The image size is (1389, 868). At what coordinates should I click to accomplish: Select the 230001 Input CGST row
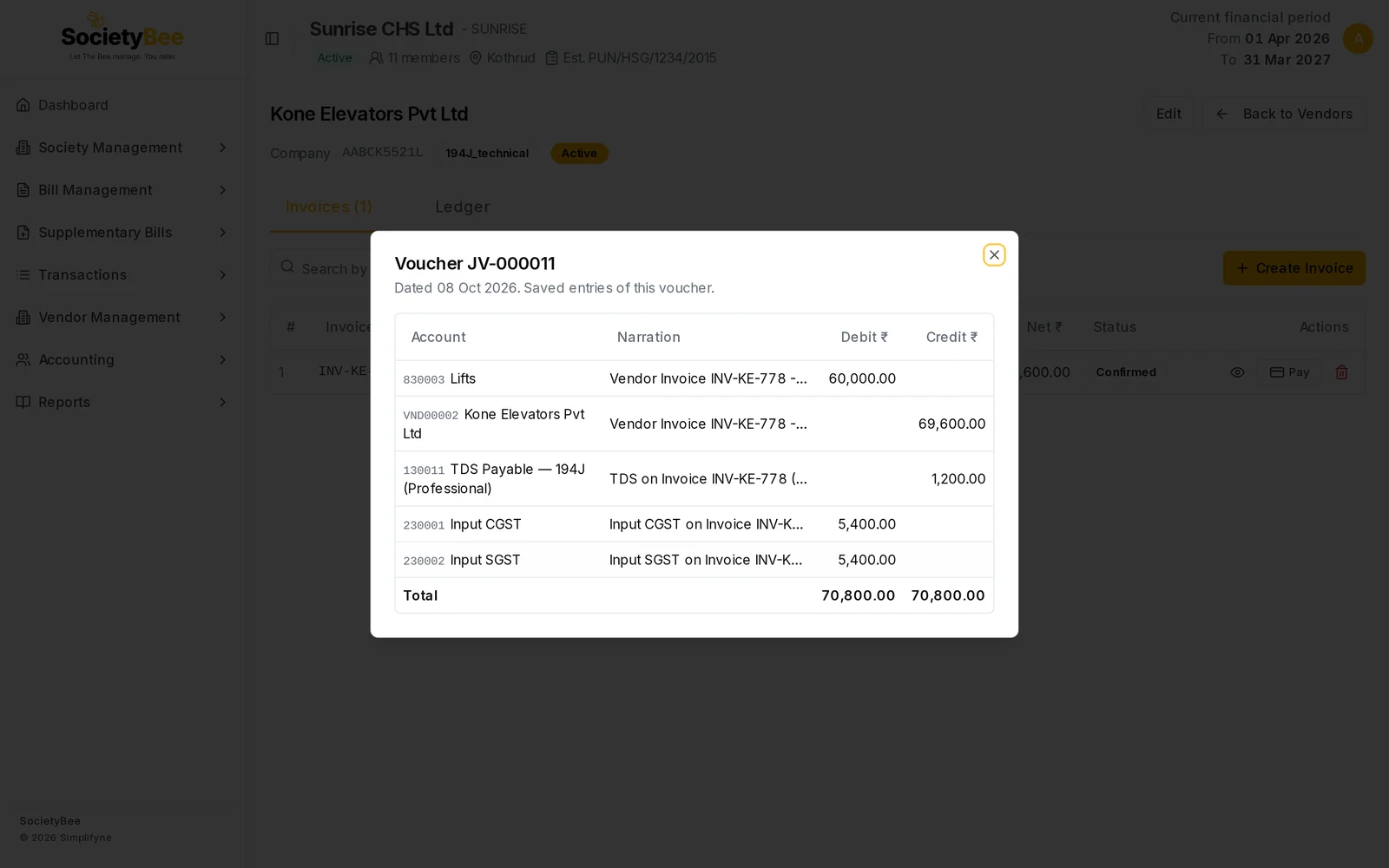click(x=694, y=524)
